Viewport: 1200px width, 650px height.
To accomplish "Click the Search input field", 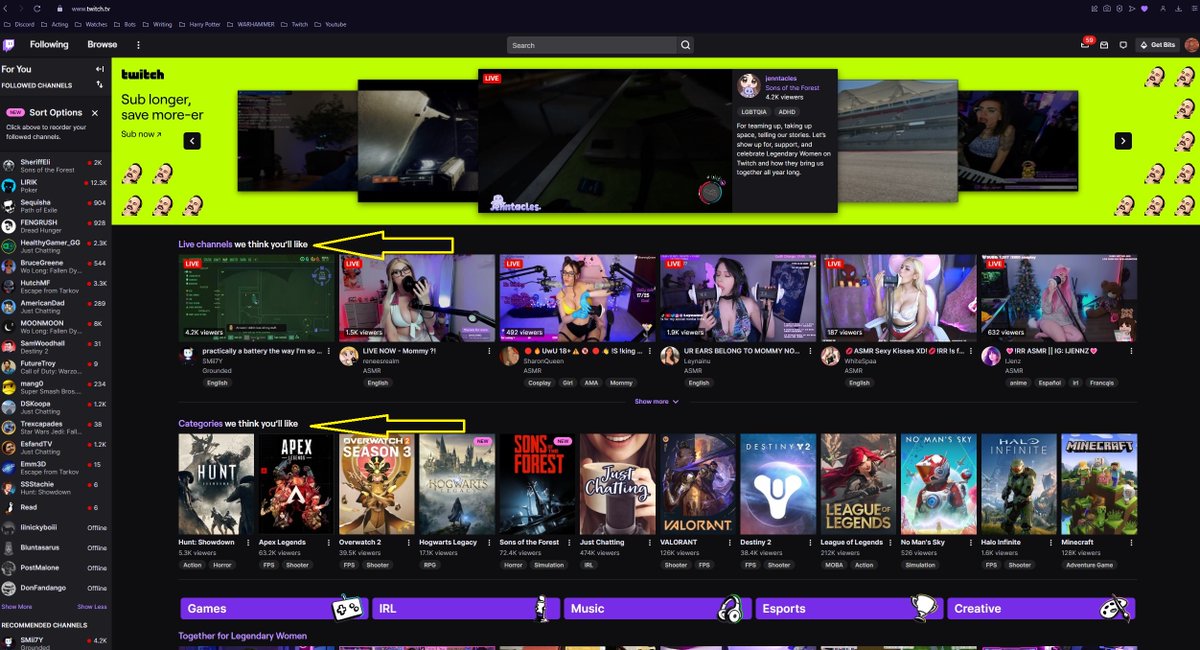I will click(592, 45).
